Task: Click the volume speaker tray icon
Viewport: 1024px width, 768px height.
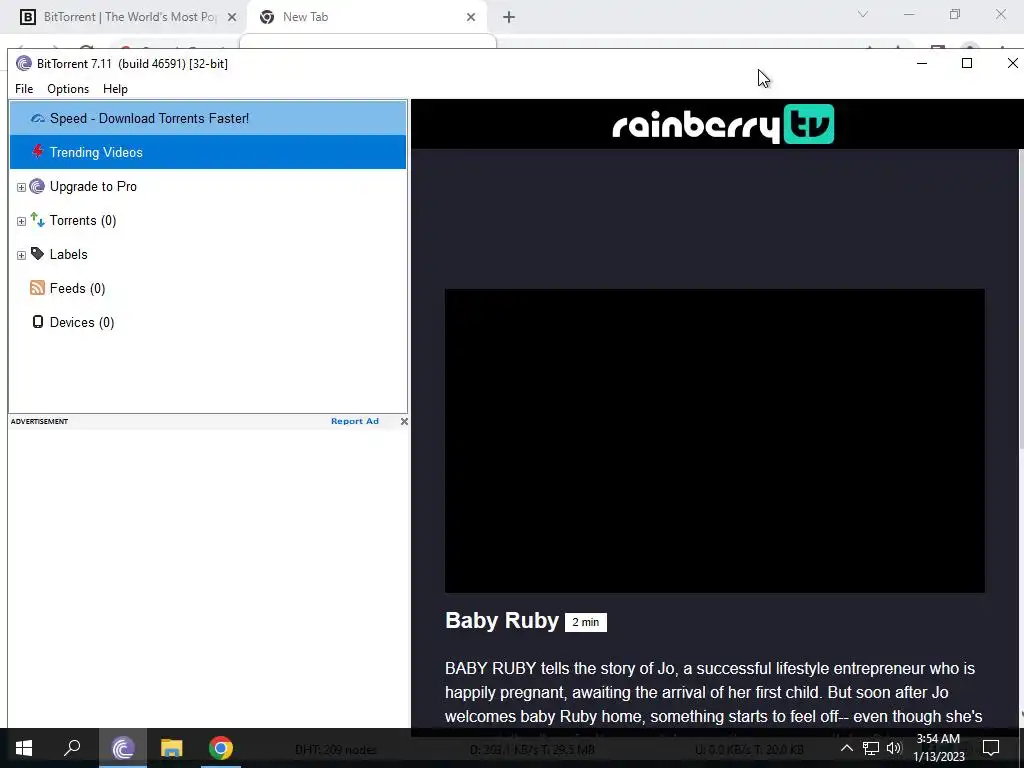Action: pyautogui.click(x=894, y=748)
